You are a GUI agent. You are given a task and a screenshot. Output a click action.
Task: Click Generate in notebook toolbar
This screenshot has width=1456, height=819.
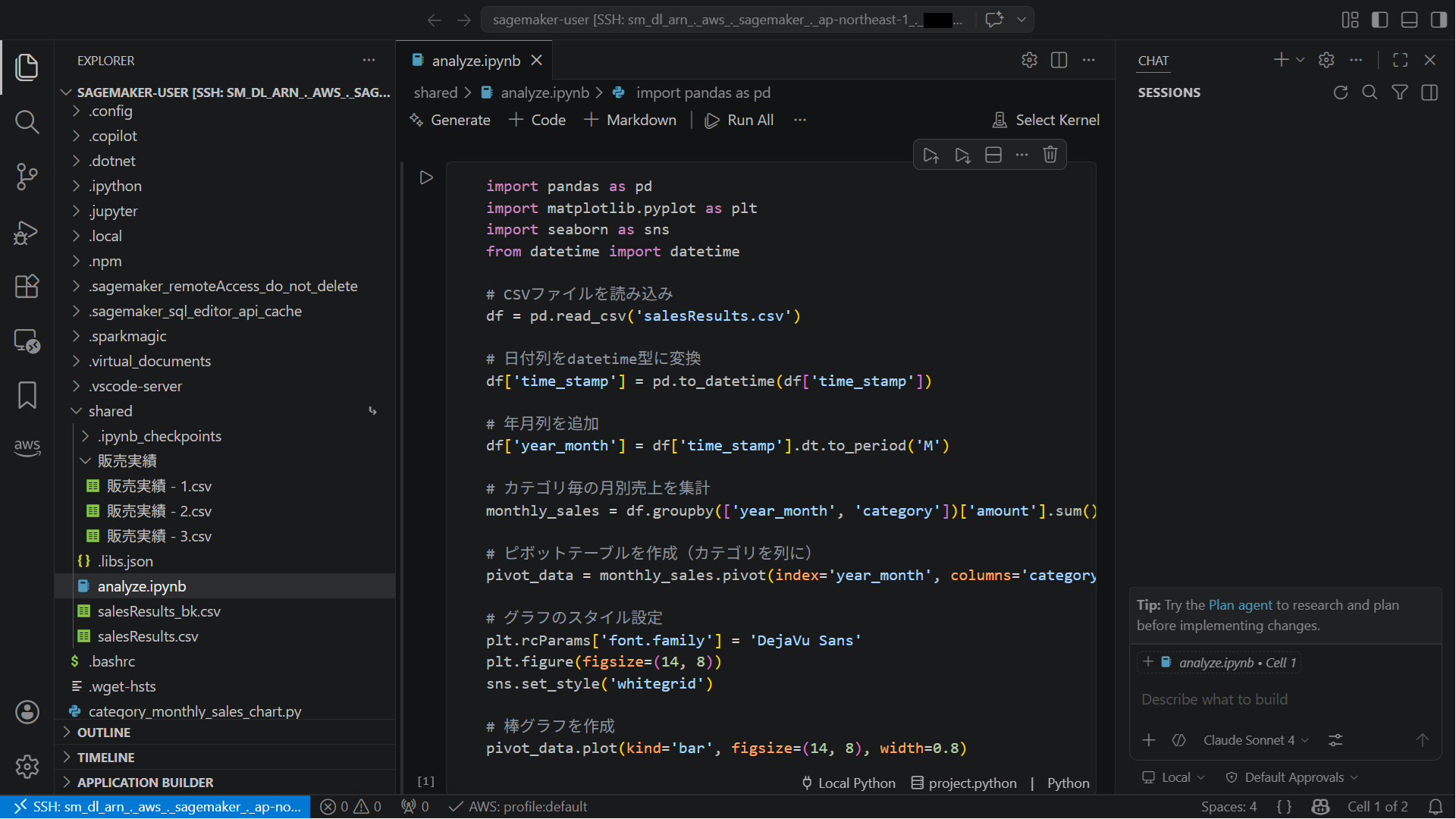tap(450, 120)
